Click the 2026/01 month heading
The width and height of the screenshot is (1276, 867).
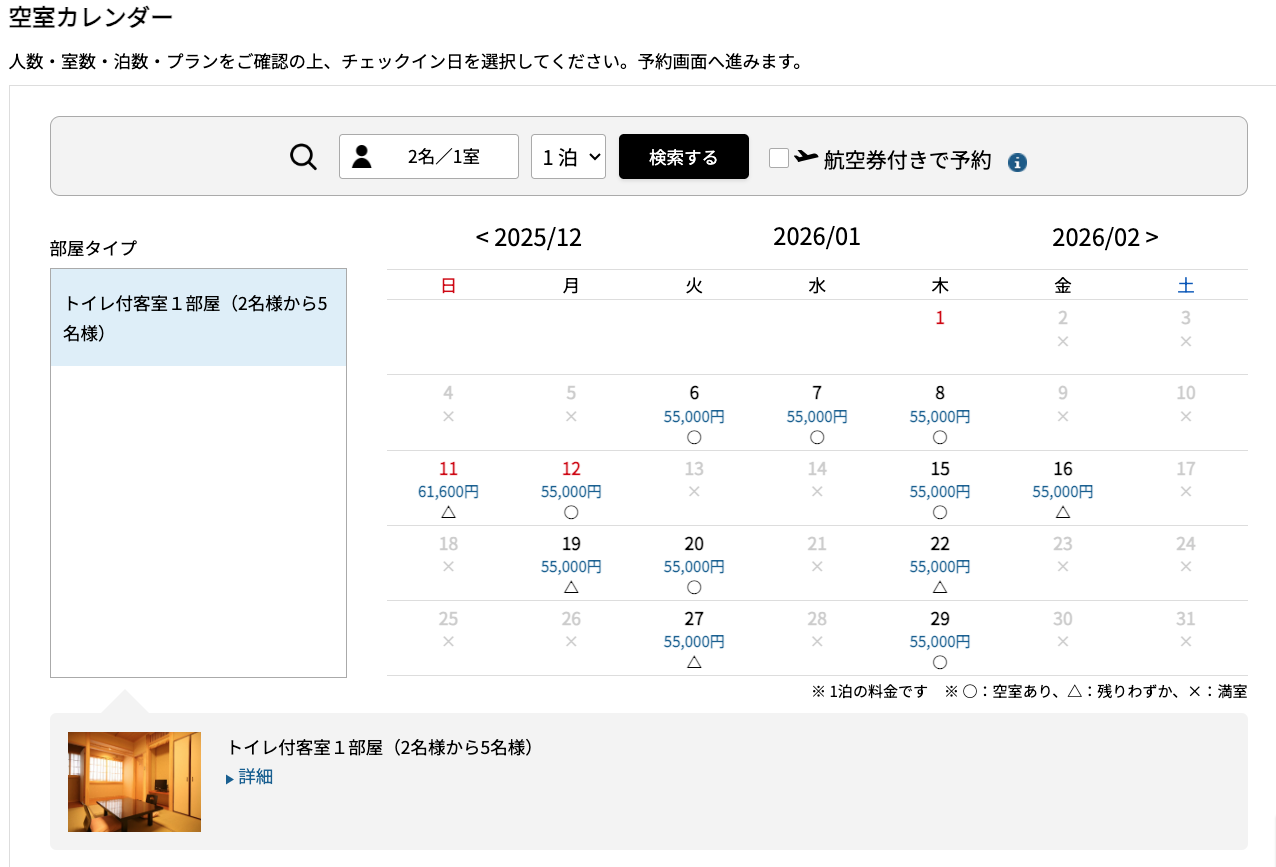pos(816,236)
